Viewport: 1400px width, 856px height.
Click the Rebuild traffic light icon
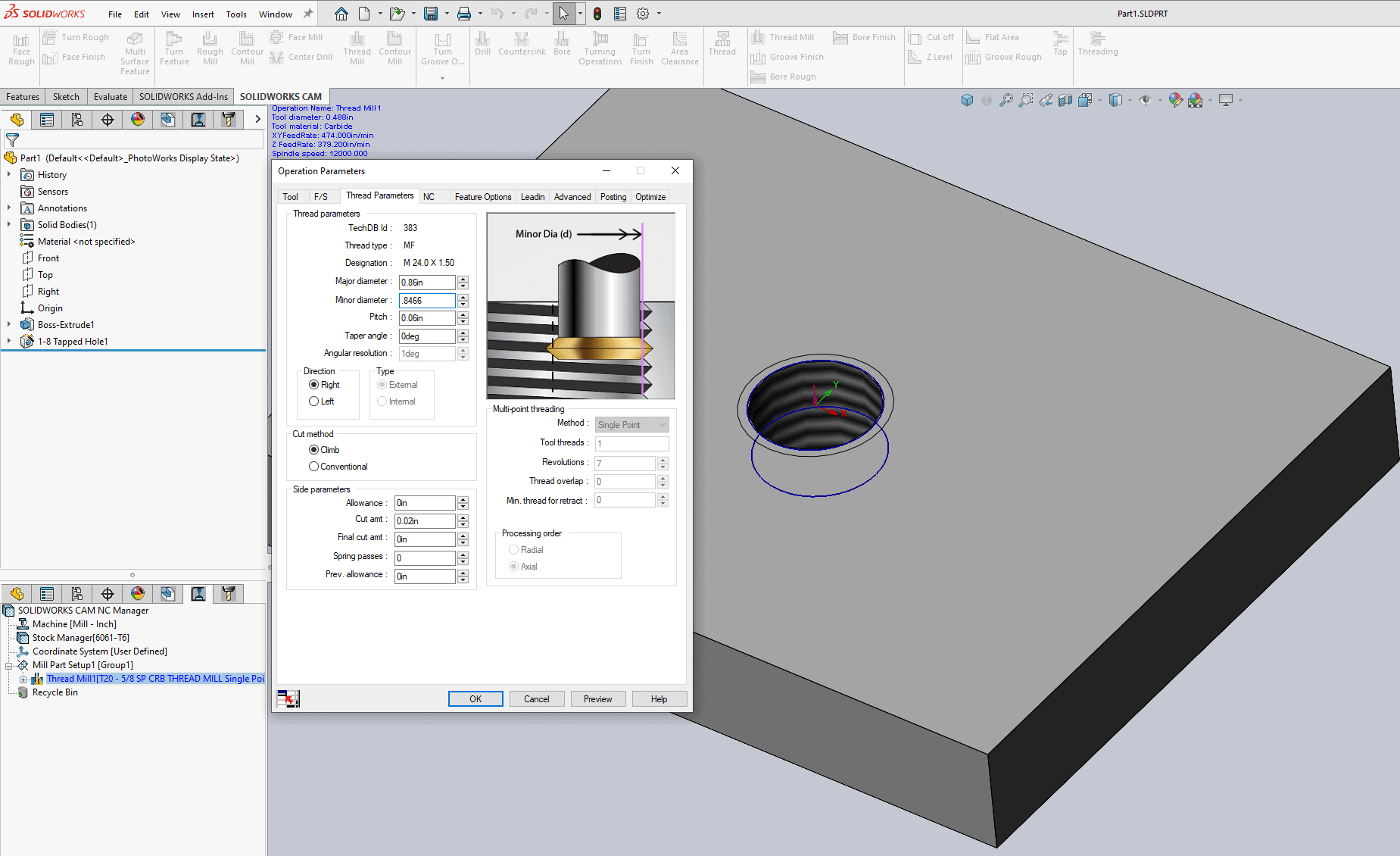(597, 14)
